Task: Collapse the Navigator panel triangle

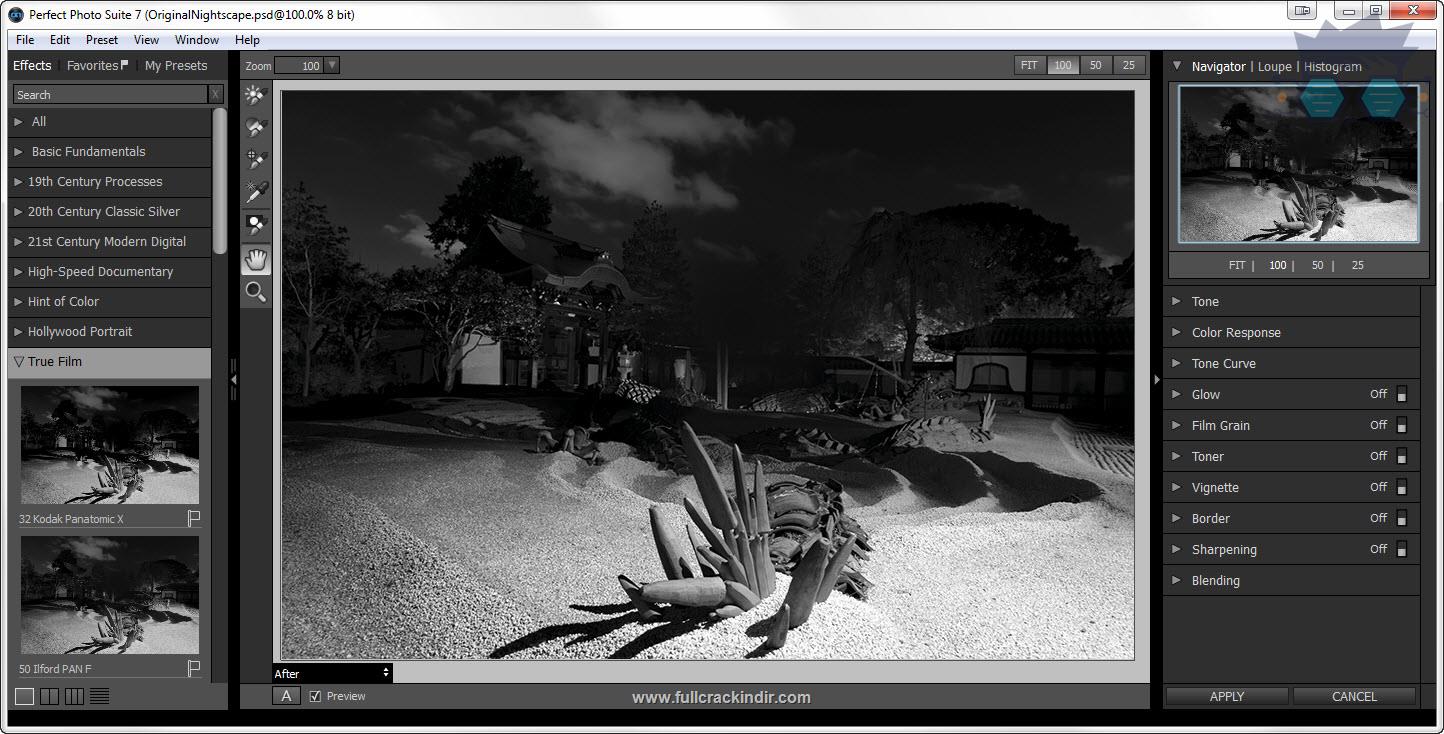Action: coord(1177,66)
